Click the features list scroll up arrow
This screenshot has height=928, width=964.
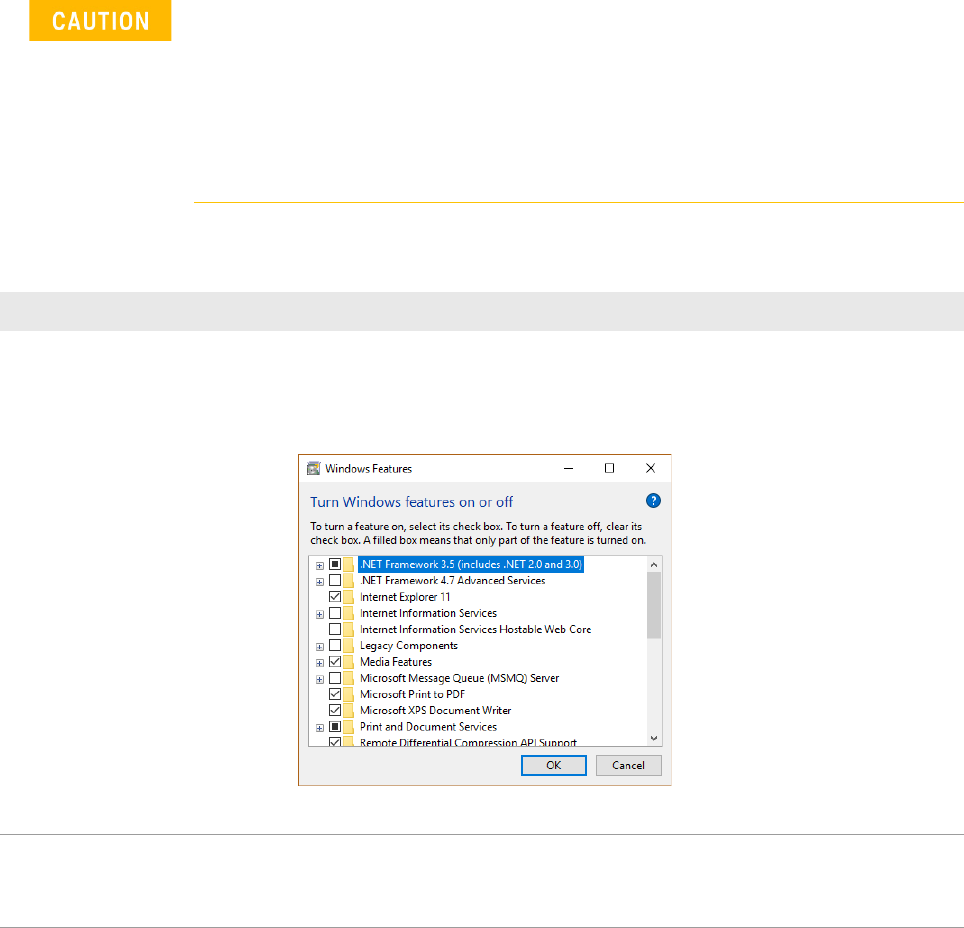tap(654, 565)
